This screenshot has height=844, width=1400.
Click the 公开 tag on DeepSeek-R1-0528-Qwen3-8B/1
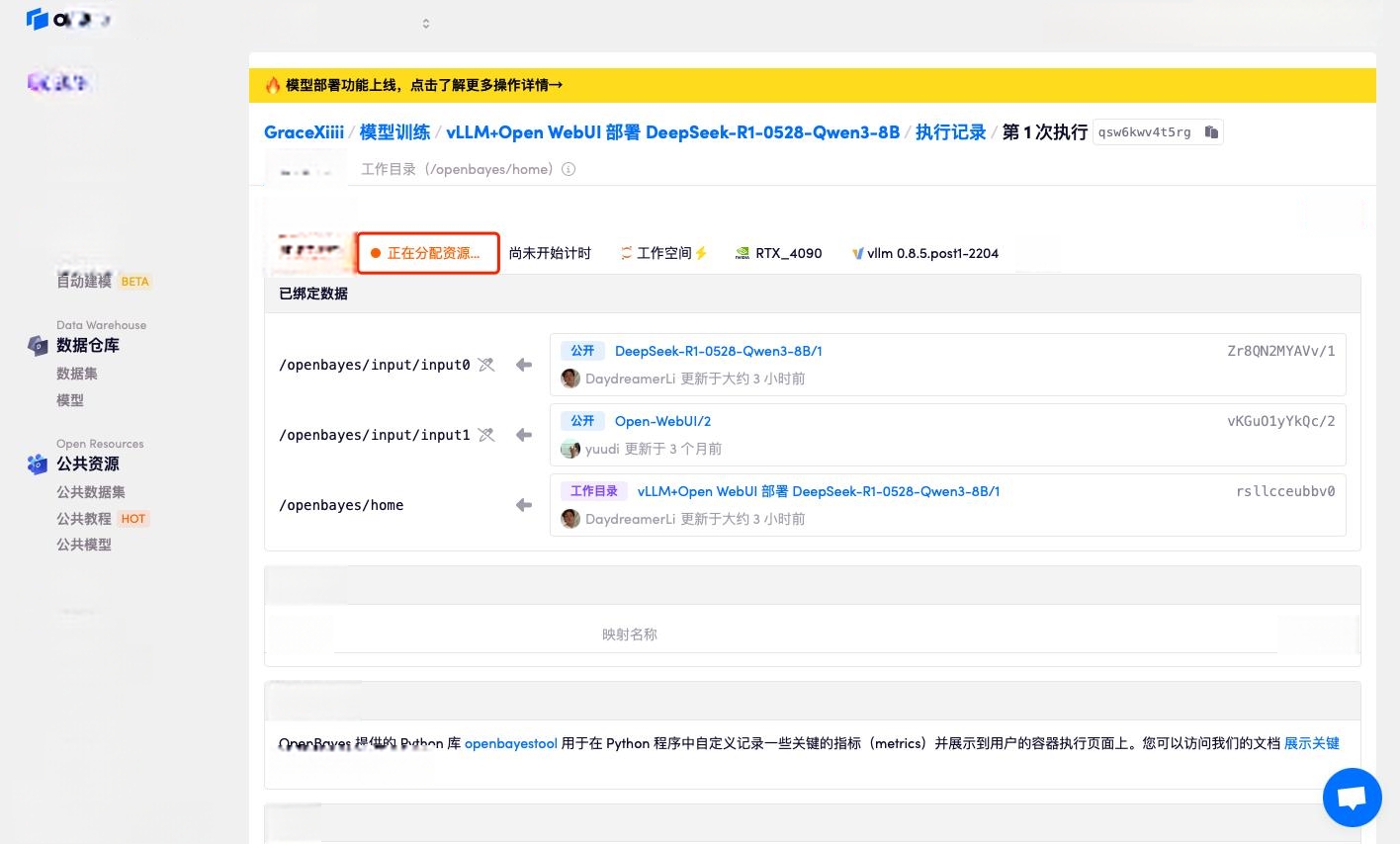(x=582, y=351)
